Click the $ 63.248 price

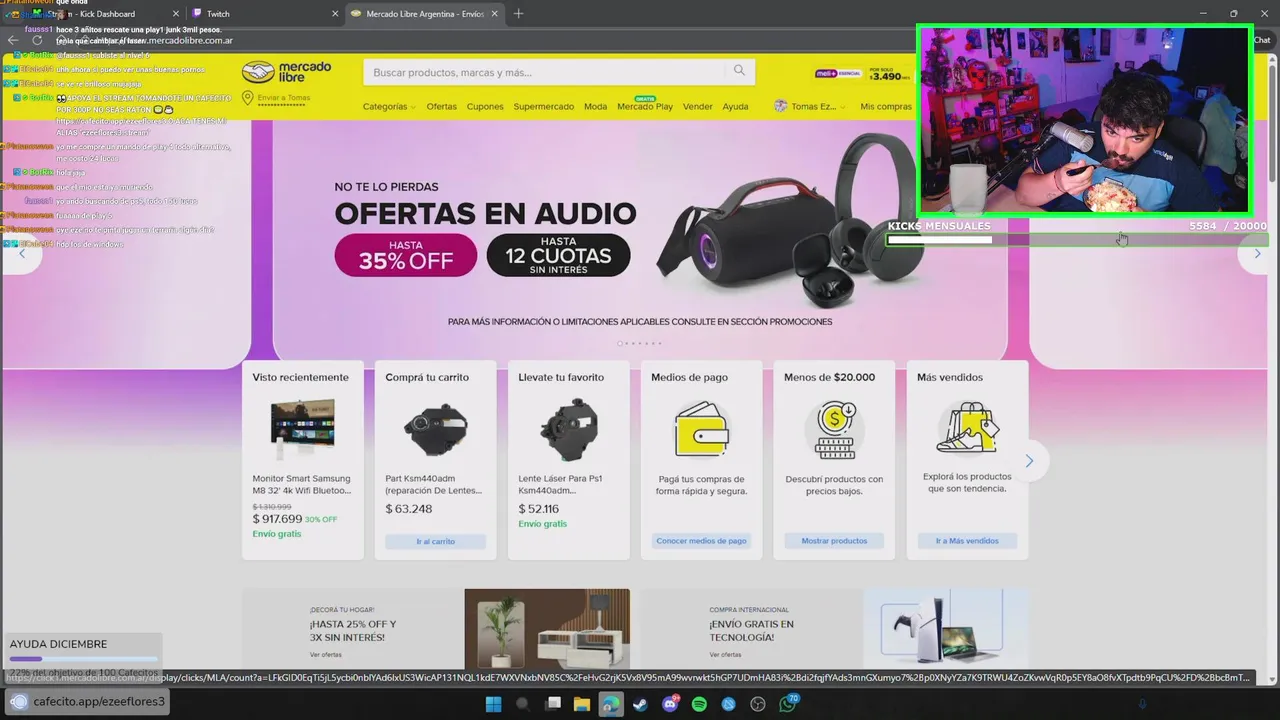pos(409,509)
